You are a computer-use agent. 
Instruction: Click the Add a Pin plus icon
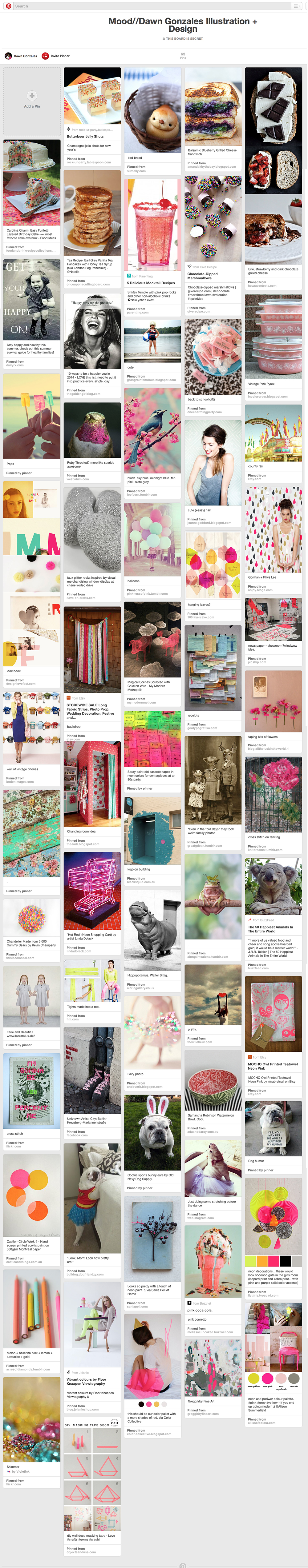click(32, 96)
